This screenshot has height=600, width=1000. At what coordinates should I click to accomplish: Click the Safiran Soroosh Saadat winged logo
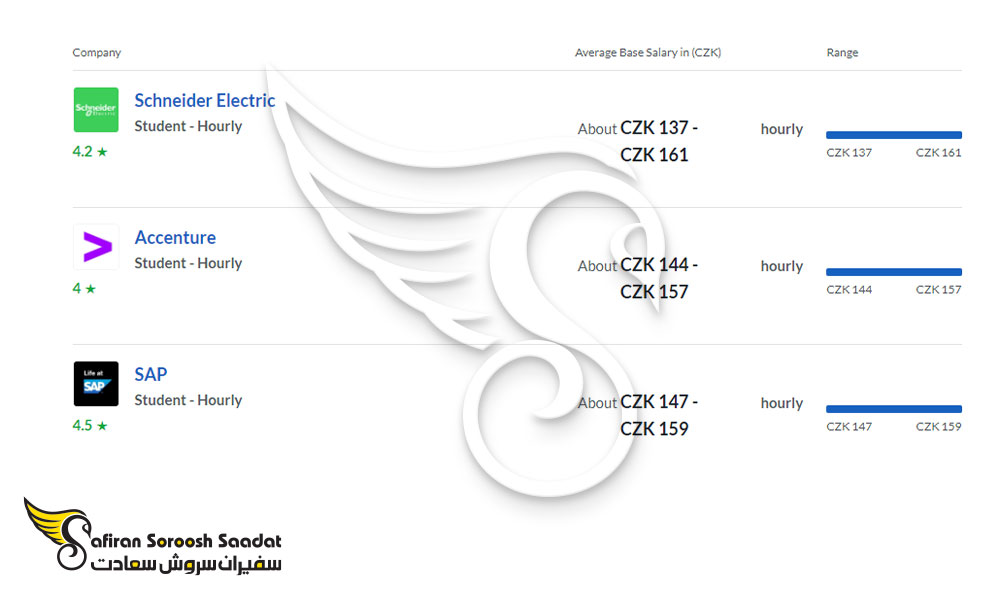[x=153, y=534]
